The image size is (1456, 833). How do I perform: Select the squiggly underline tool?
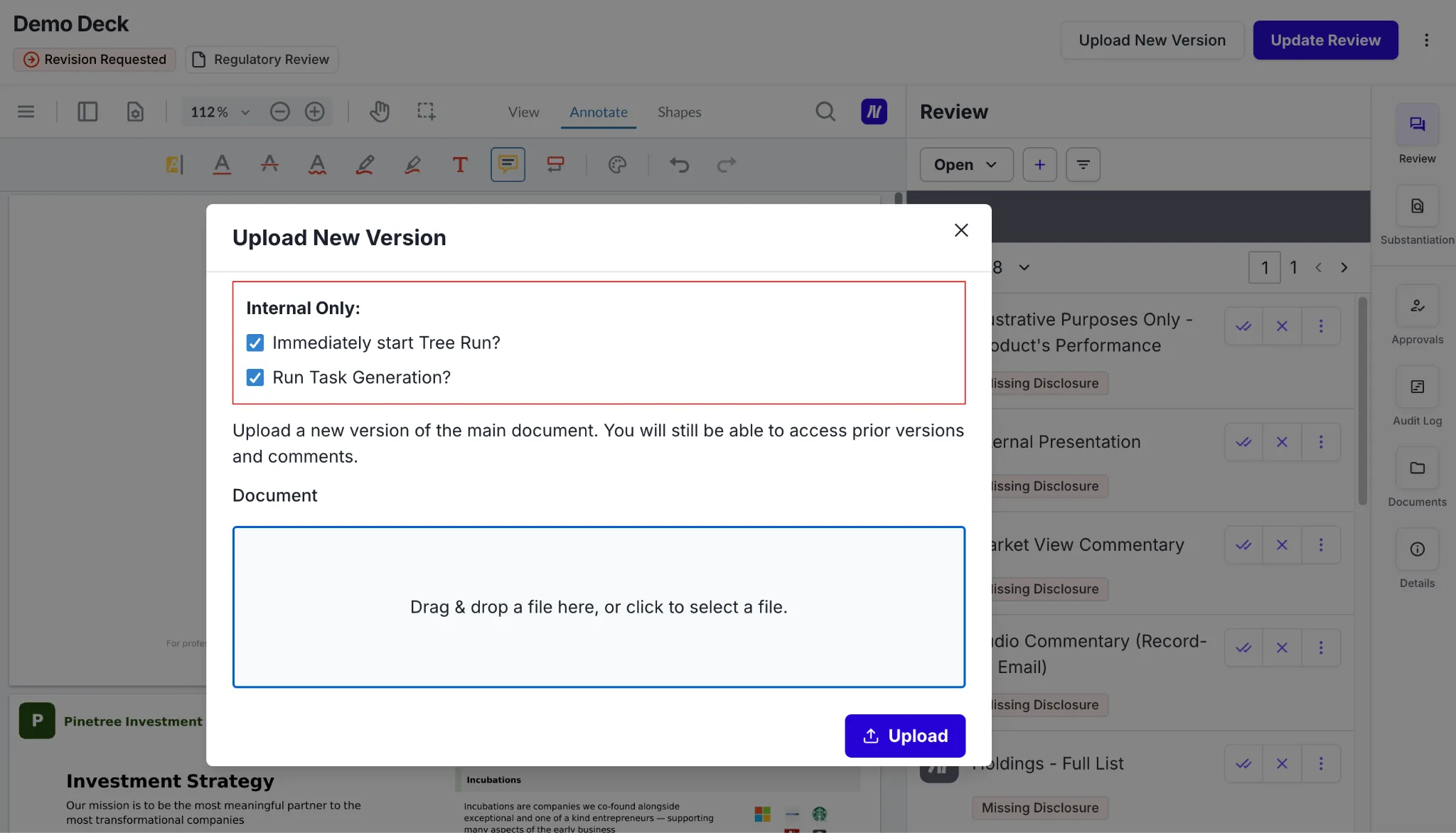(x=317, y=165)
